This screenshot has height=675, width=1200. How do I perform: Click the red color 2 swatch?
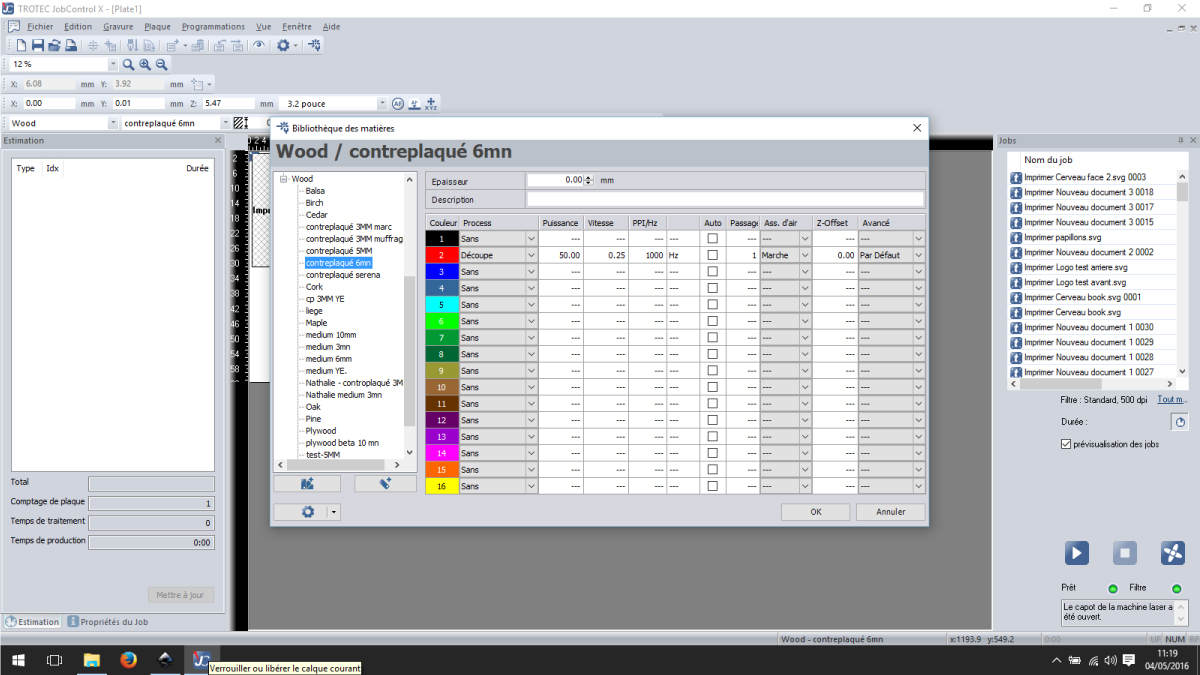point(441,255)
